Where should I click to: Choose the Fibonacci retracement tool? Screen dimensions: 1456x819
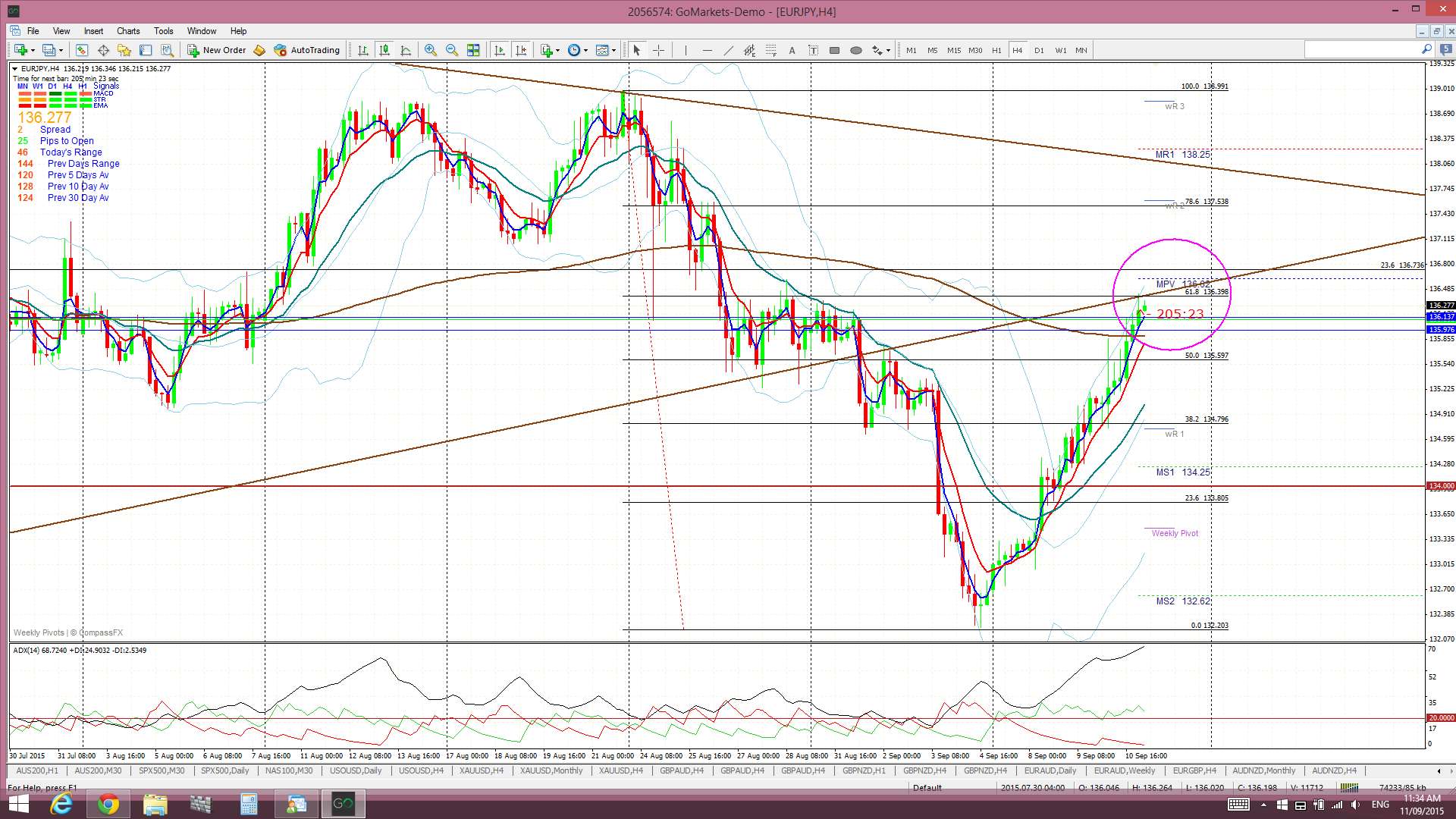pyautogui.click(x=770, y=50)
